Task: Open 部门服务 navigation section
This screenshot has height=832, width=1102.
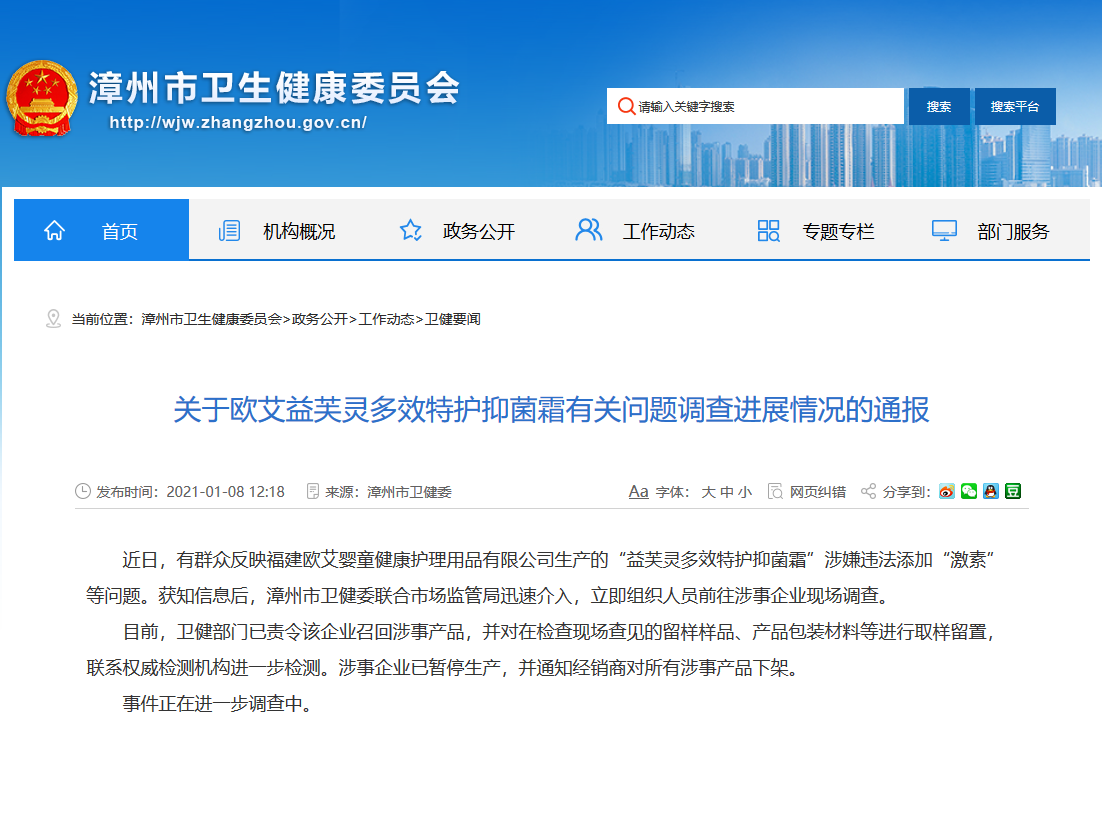Action: click(x=1012, y=231)
